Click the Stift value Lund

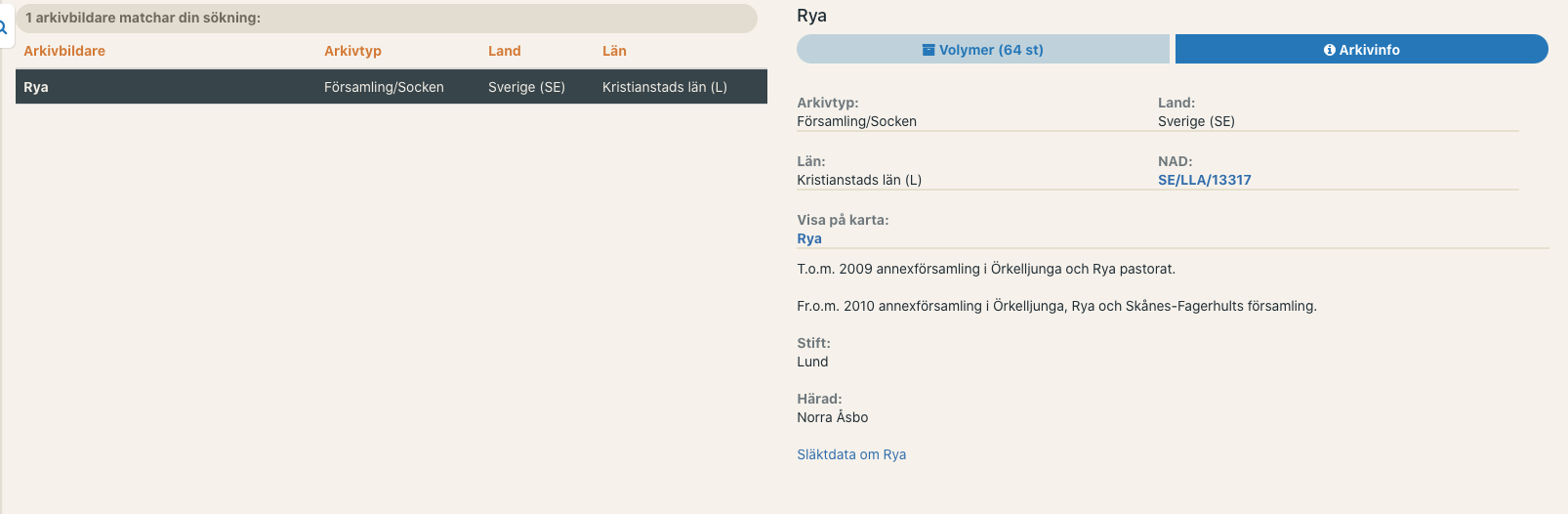tap(812, 362)
